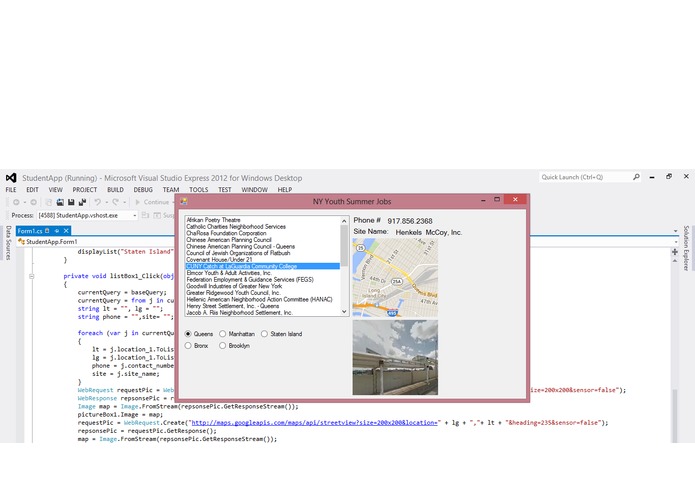Click the New Project toolbar icon

pos(49,202)
